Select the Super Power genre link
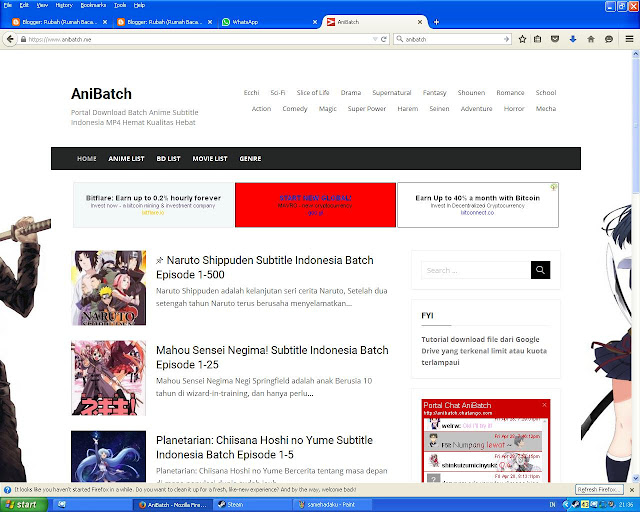640x512 pixels. (367, 109)
